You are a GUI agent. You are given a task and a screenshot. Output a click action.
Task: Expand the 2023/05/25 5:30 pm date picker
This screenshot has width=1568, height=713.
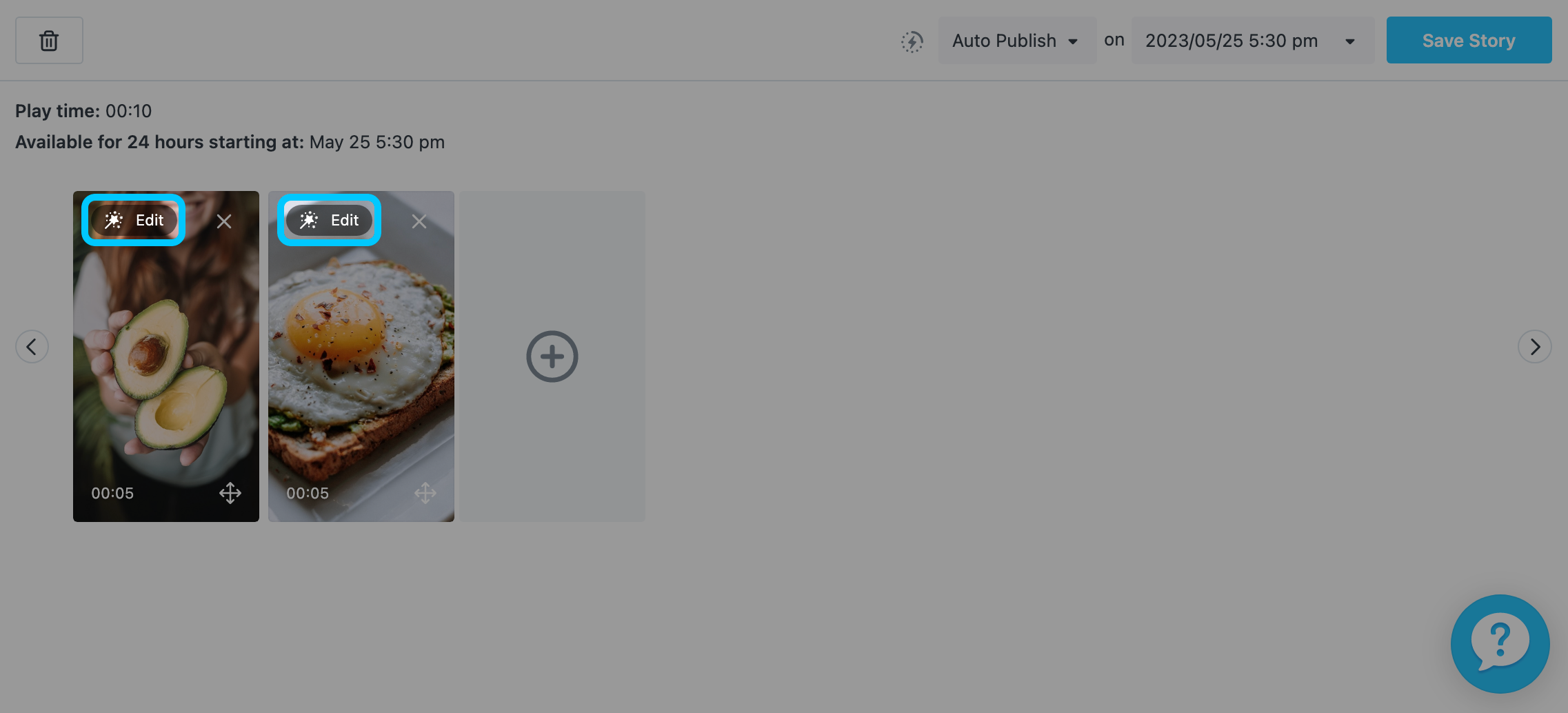(x=1252, y=41)
